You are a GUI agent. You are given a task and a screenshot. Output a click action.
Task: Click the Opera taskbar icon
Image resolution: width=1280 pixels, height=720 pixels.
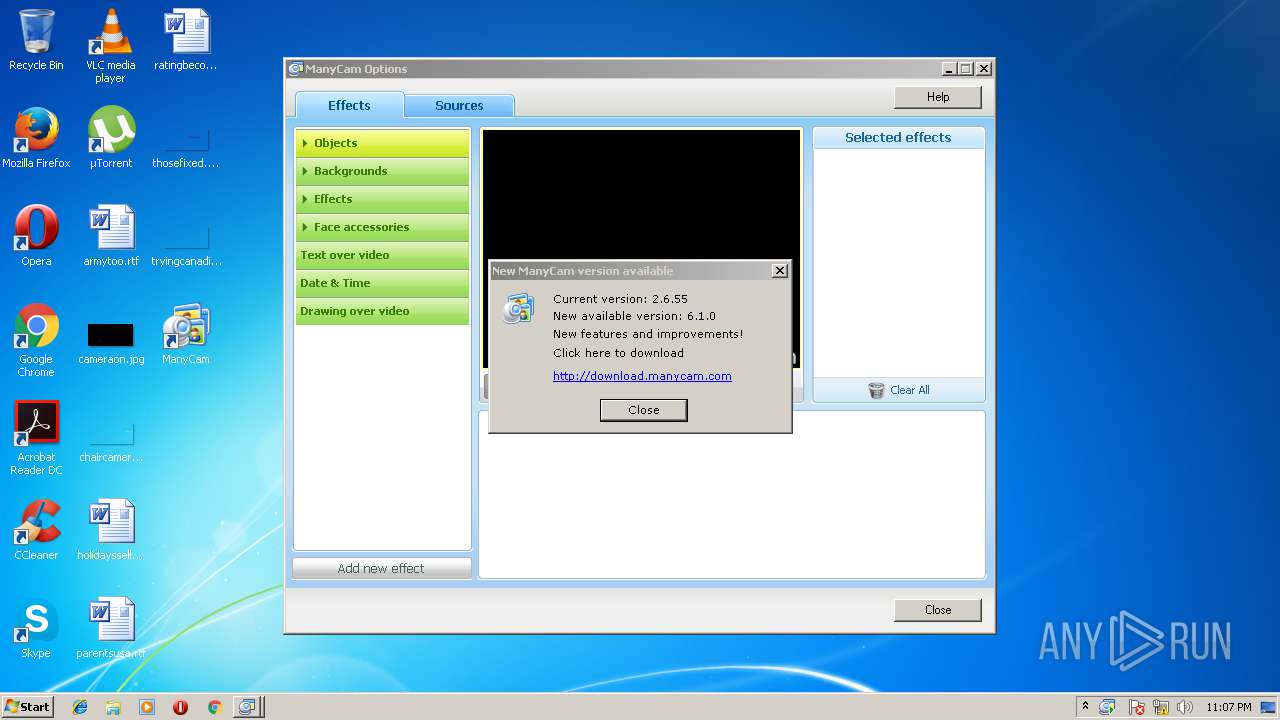[x=180, y=707]
